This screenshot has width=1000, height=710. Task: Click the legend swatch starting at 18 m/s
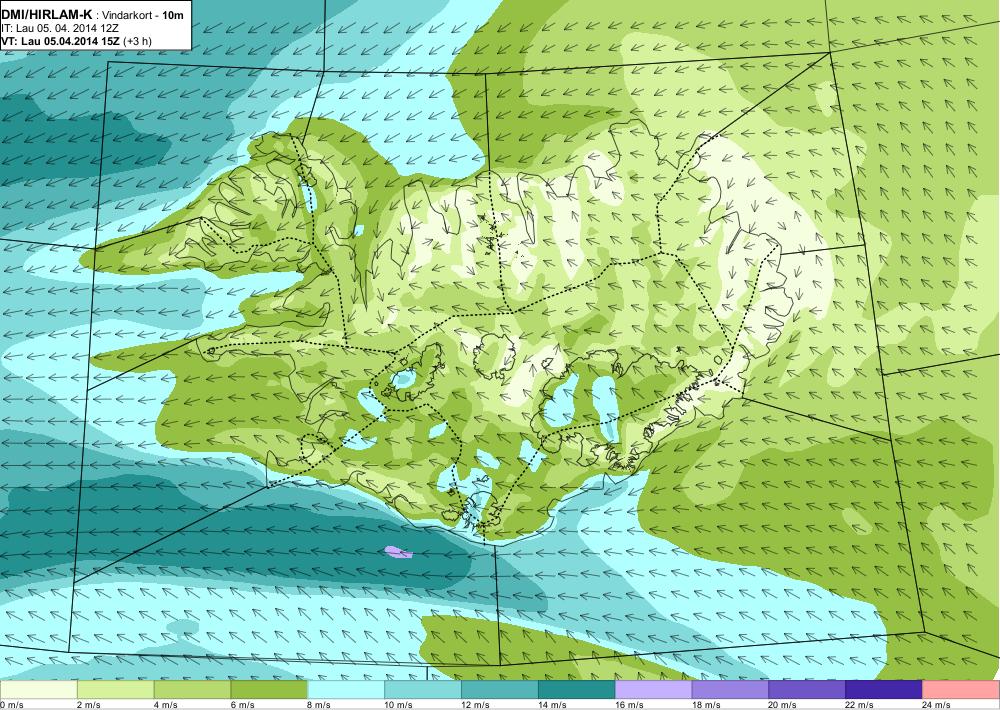click(730, 690)
